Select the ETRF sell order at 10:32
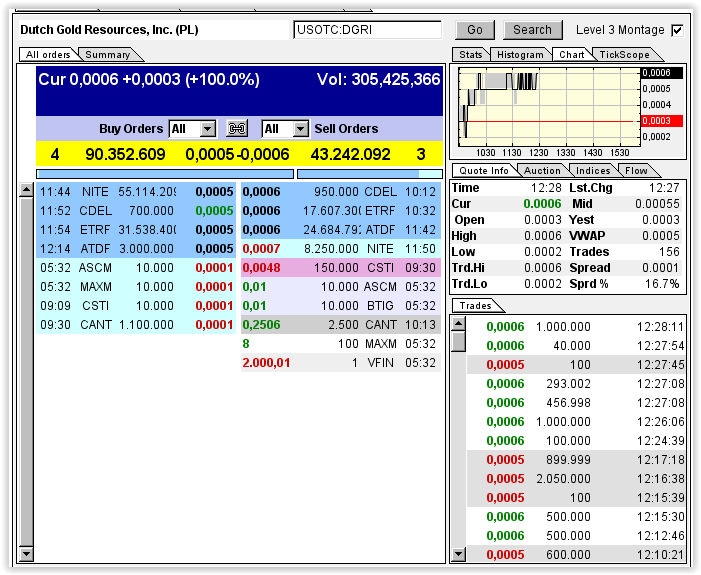Viewport: 701px width, 575px height. [341, 211]
